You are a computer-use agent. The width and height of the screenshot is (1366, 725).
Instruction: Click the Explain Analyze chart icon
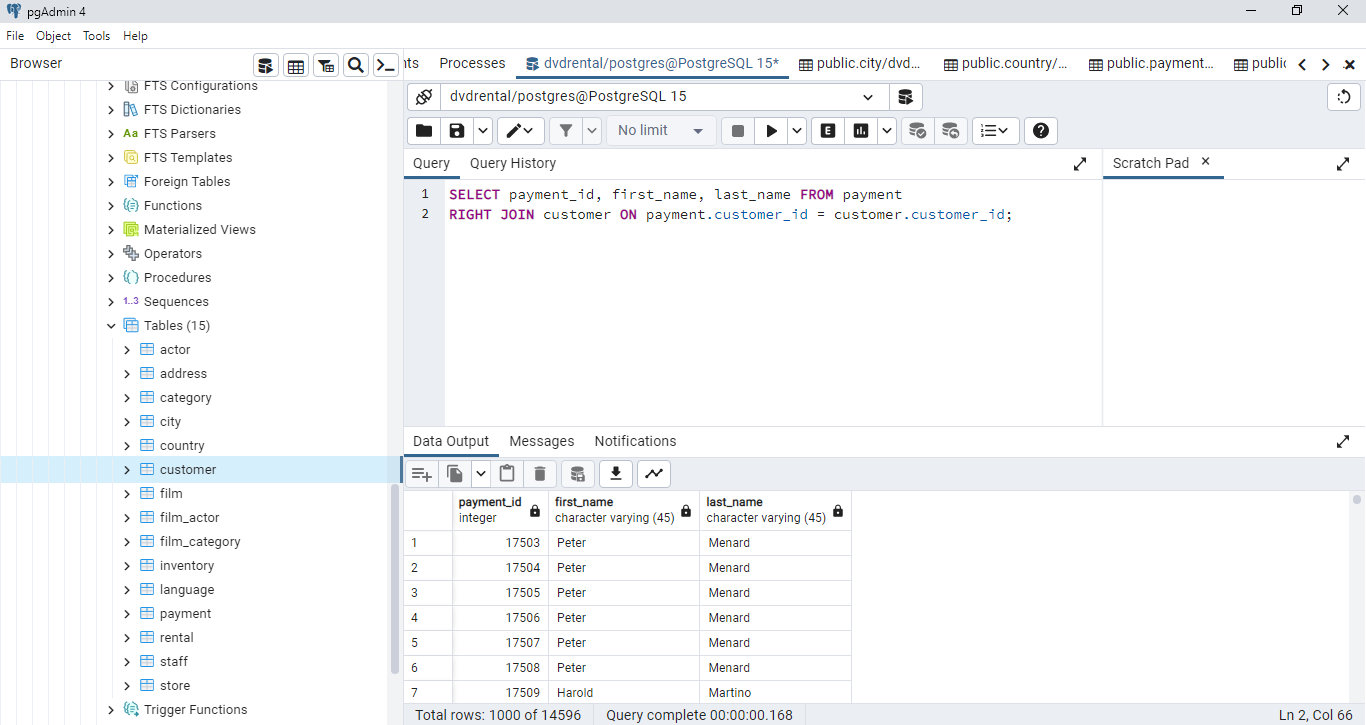(860, 131)
